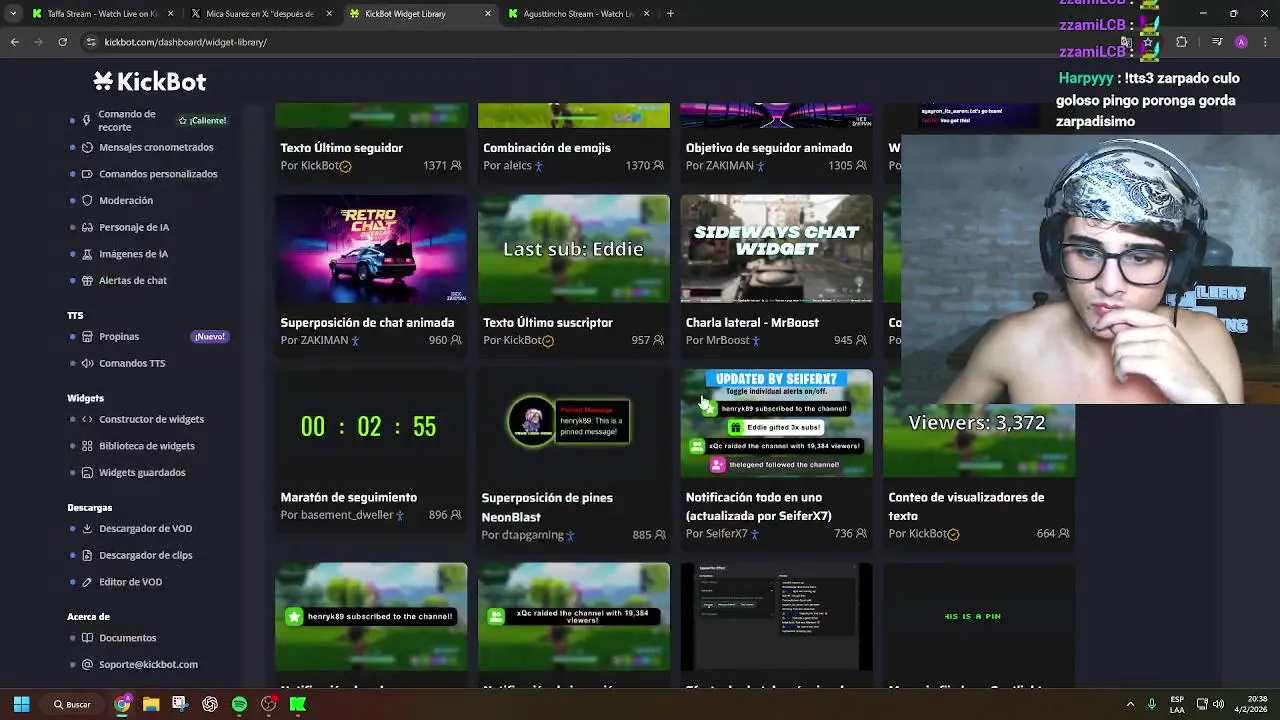
Task: Open the Maratón de seguimiento timer thumbnail
Action: coord(371,424)
